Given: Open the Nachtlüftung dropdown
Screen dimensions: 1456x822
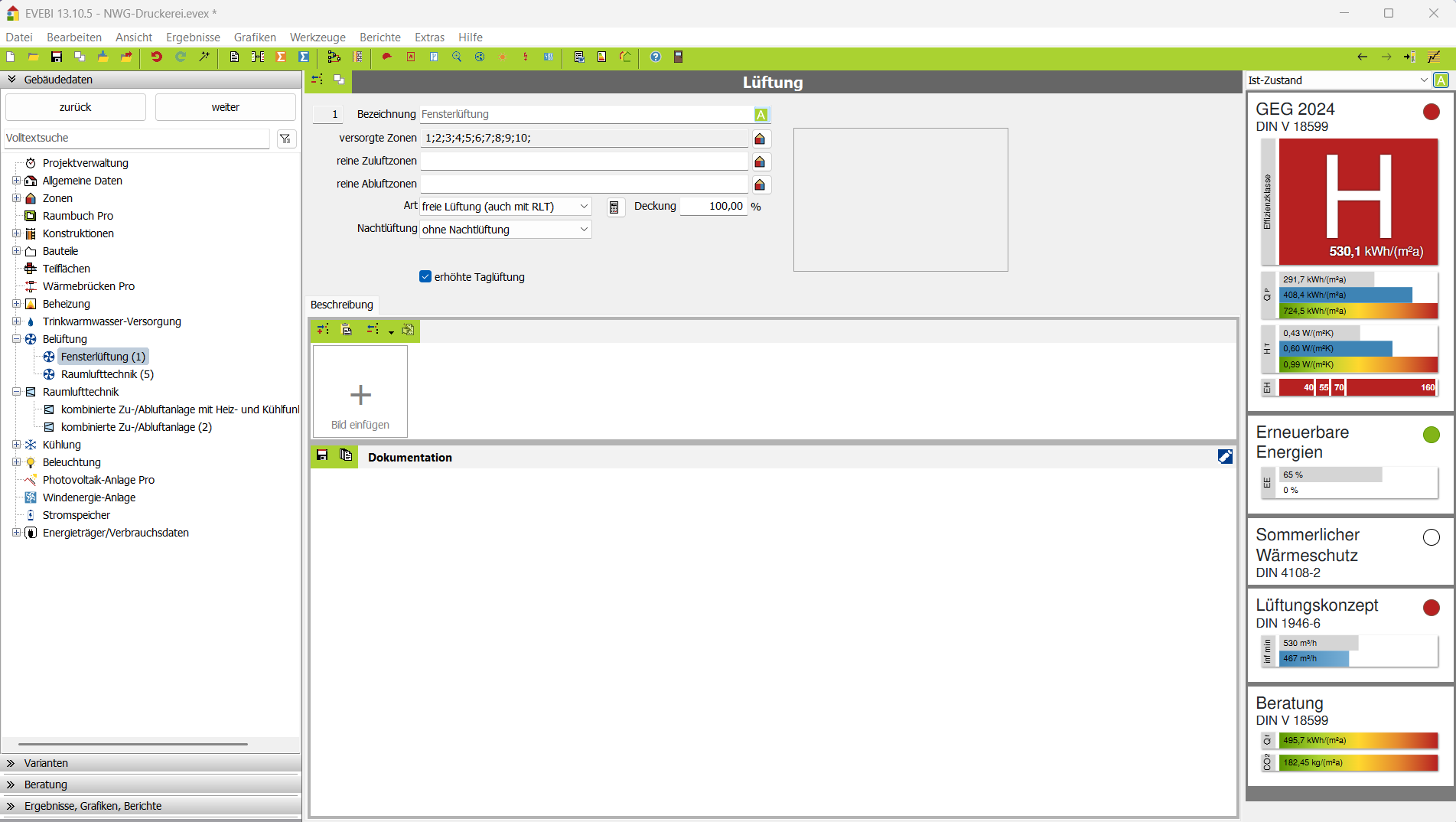Looking at the screenshot, I should [505, 230].
